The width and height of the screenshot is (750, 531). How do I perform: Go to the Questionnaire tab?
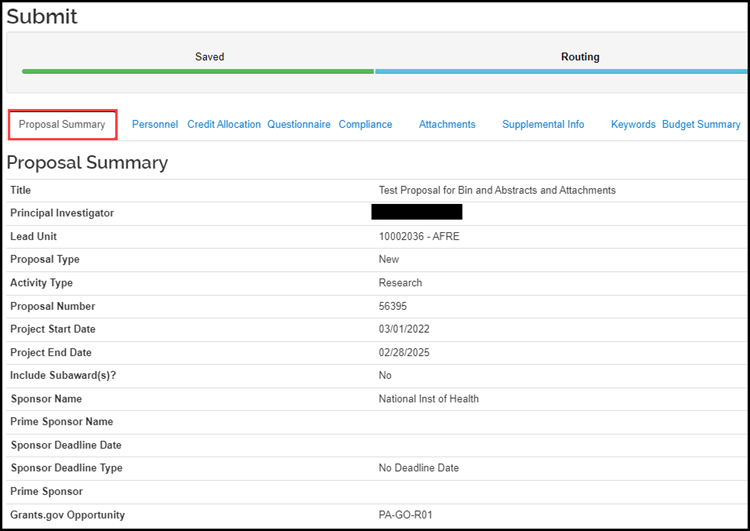(299, 125)
